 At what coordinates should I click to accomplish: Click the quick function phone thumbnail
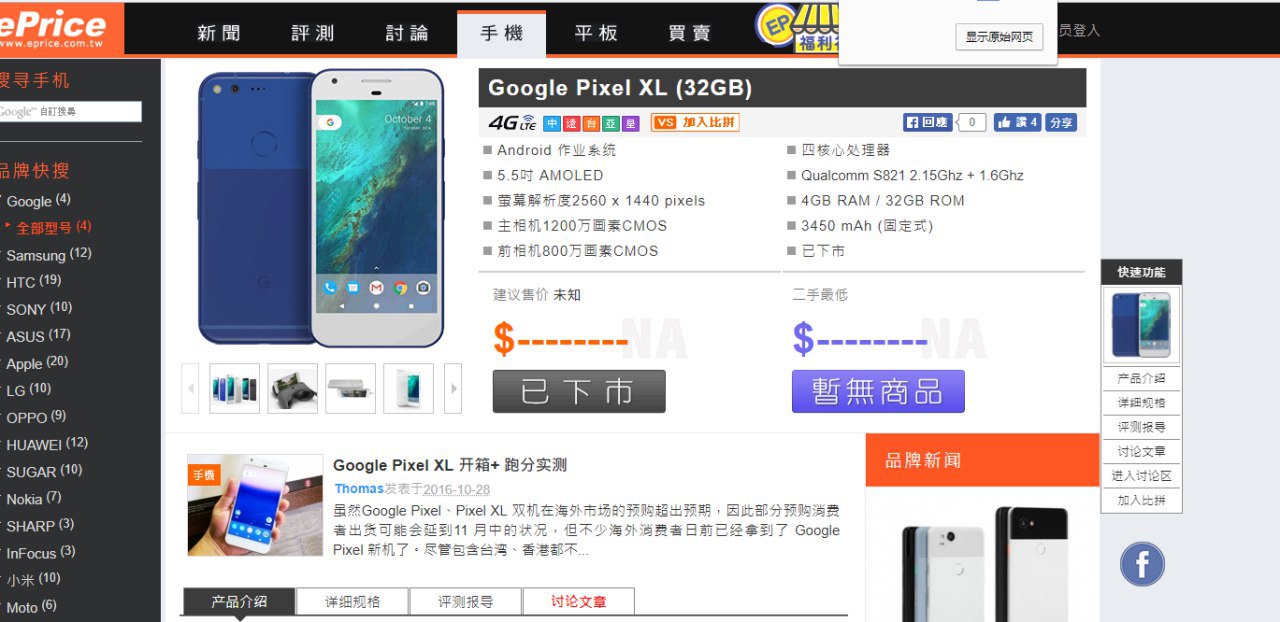1141,326
